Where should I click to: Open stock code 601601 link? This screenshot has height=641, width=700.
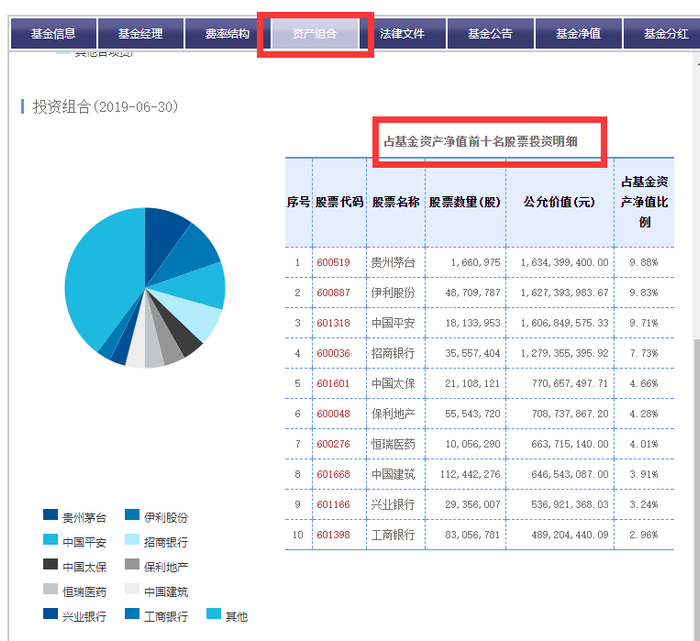click(x=333, y=383)
